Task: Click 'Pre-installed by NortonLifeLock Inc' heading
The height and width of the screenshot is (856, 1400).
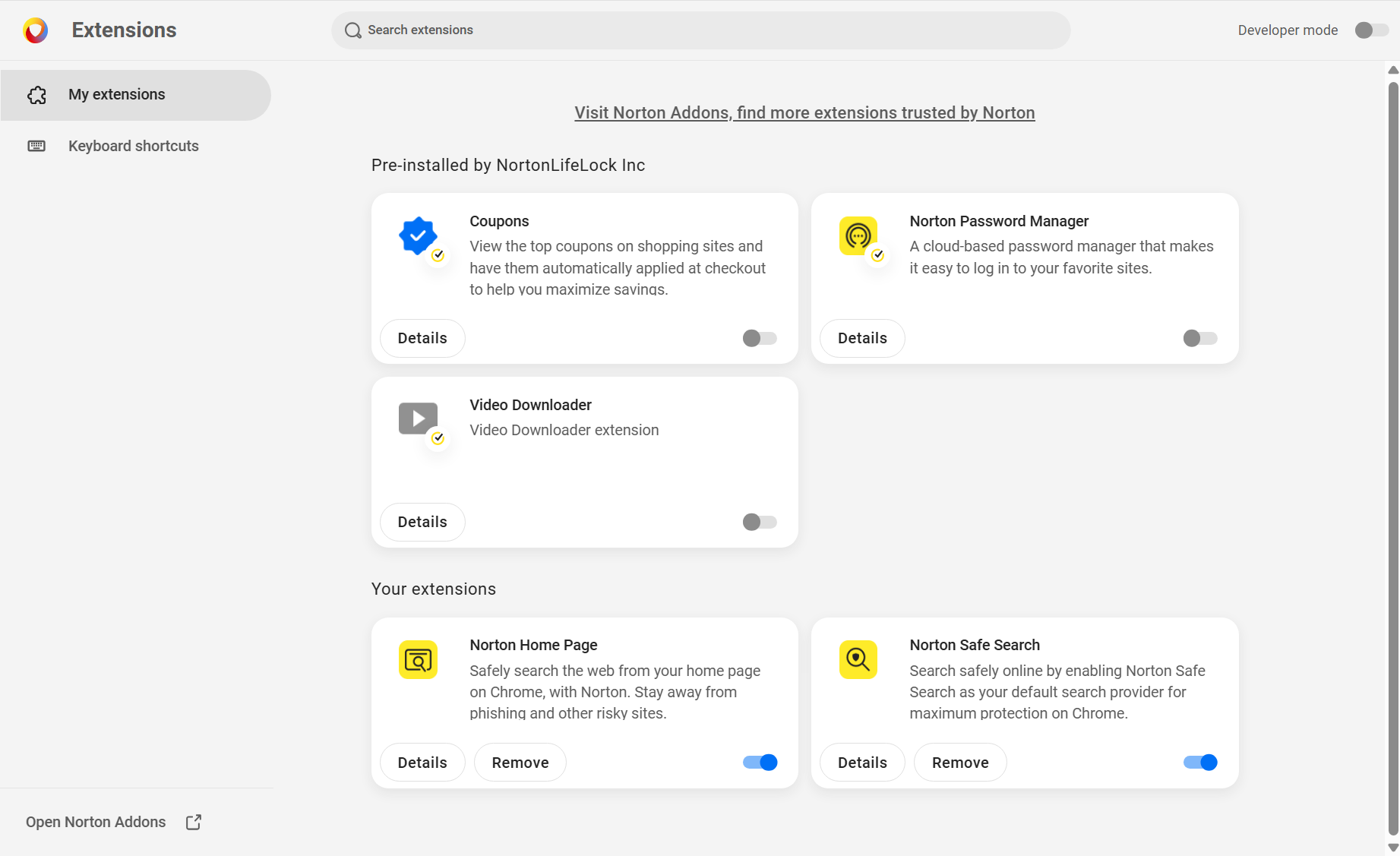Action: tap(508, 166)
